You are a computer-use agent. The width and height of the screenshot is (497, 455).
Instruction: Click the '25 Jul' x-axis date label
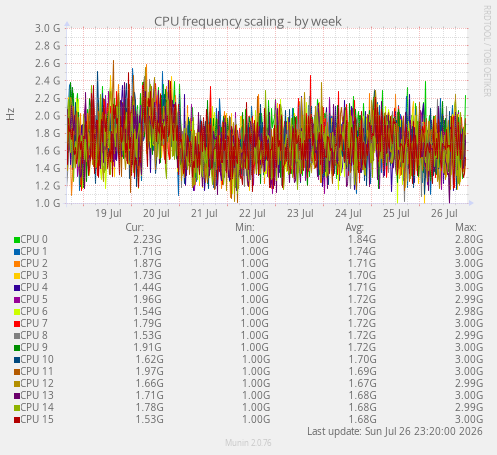click(x=396, y=213)
